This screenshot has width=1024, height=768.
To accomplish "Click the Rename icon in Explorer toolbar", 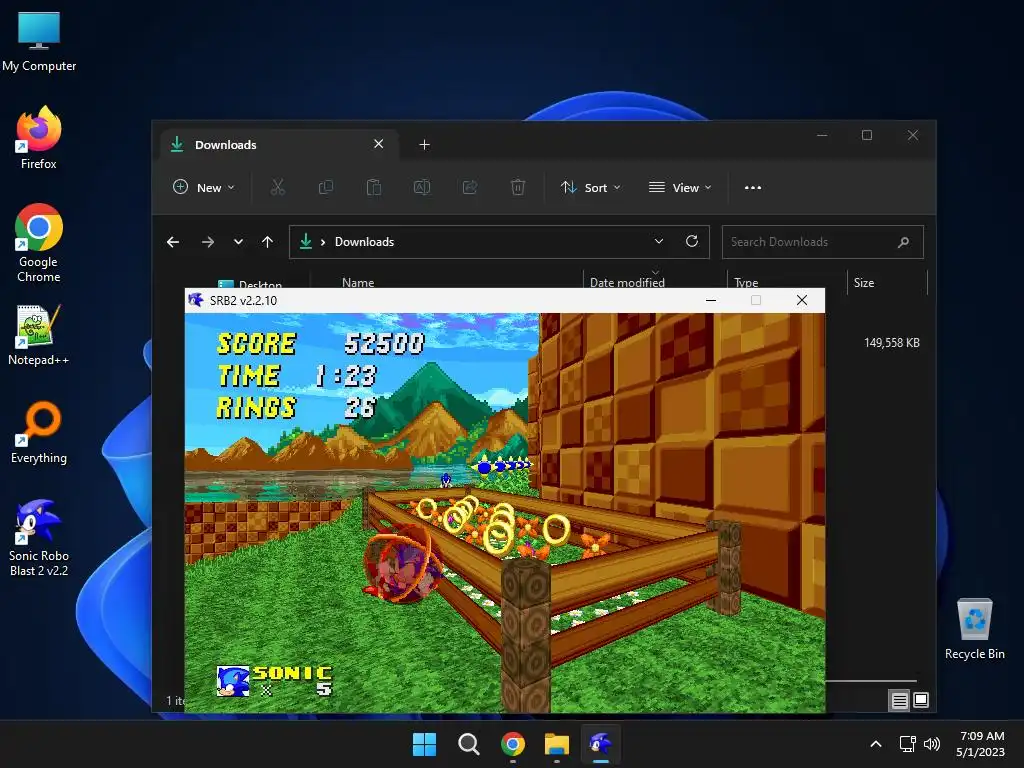I will click(422, 187).
